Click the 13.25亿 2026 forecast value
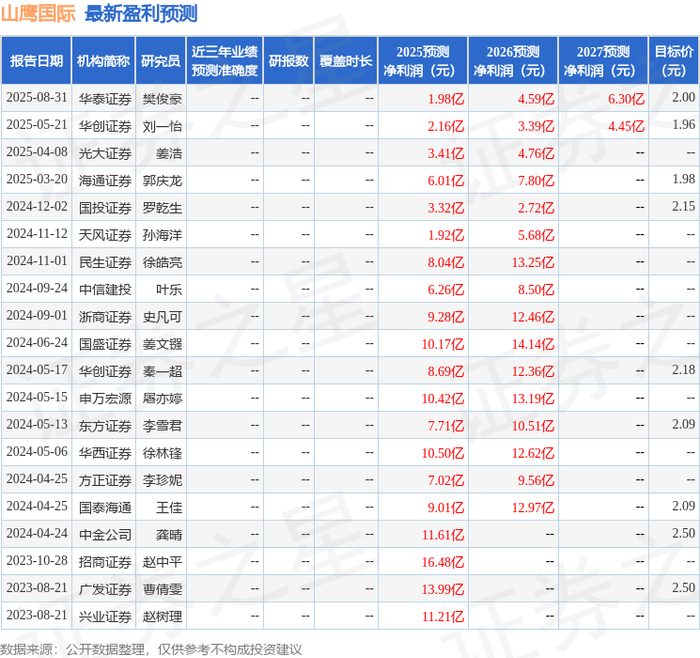700x658 pixels. [533, 262]
